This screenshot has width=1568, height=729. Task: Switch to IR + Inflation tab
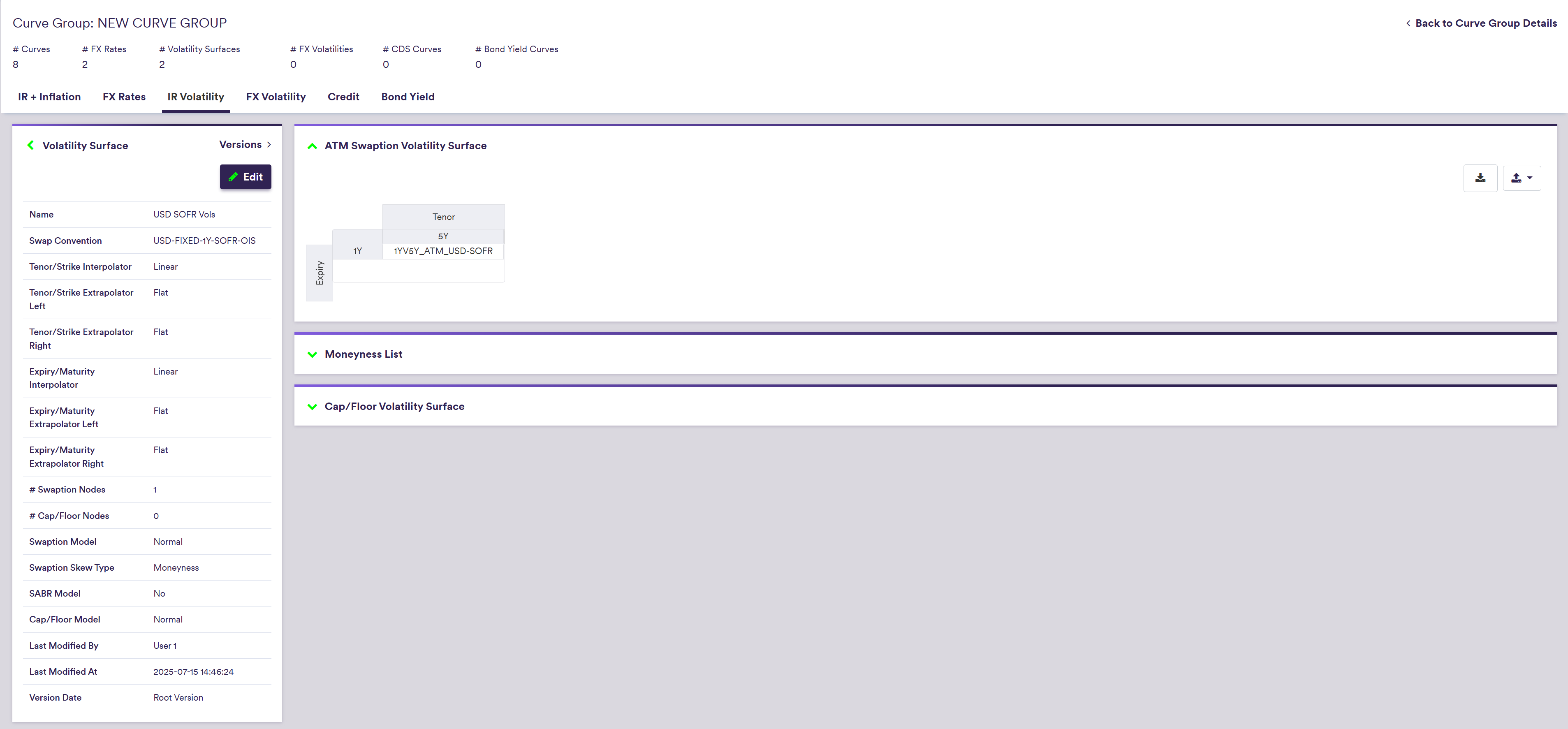(49, 97)
